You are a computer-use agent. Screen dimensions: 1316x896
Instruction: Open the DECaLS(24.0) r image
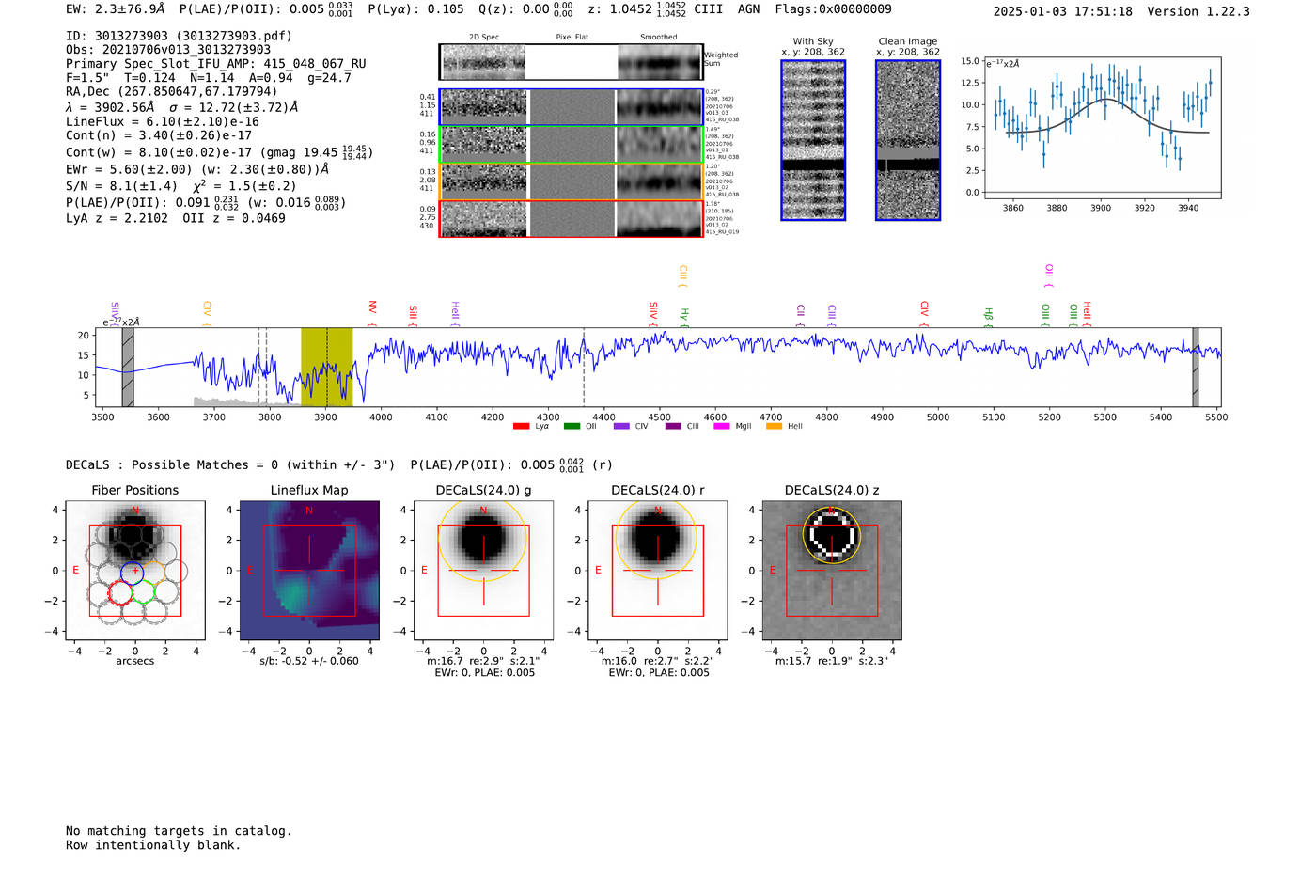pyautogui.click(x=657, y=571)
